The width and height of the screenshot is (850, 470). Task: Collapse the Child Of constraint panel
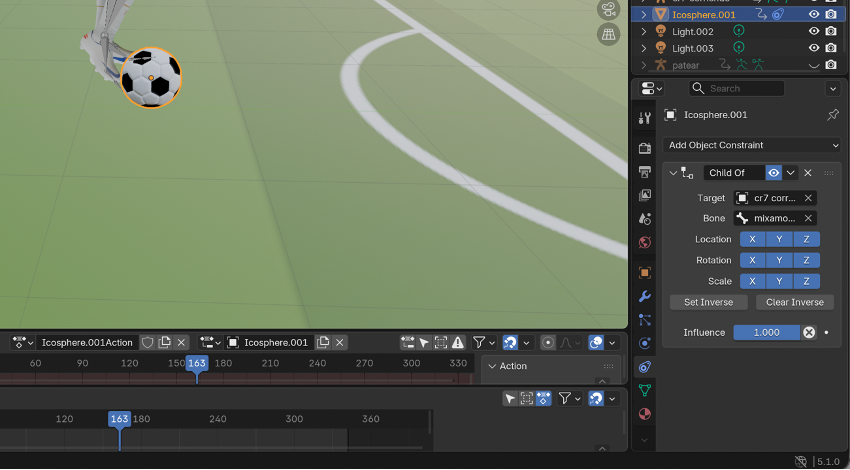tap(673, 173)
